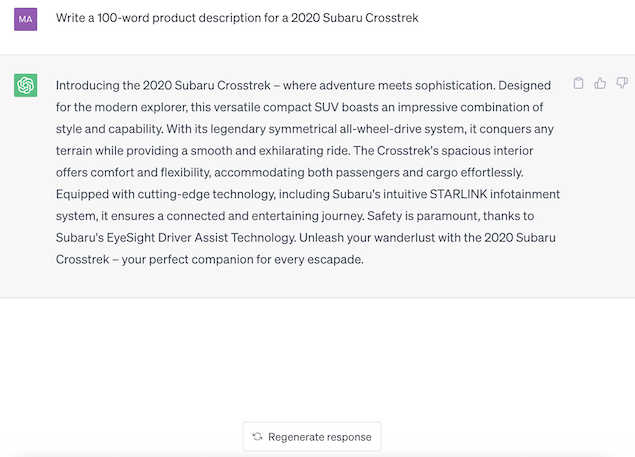The image size is (635, 457).
Task: Copy the response with the clipboard icon
Action: click(x=578, y=83)
